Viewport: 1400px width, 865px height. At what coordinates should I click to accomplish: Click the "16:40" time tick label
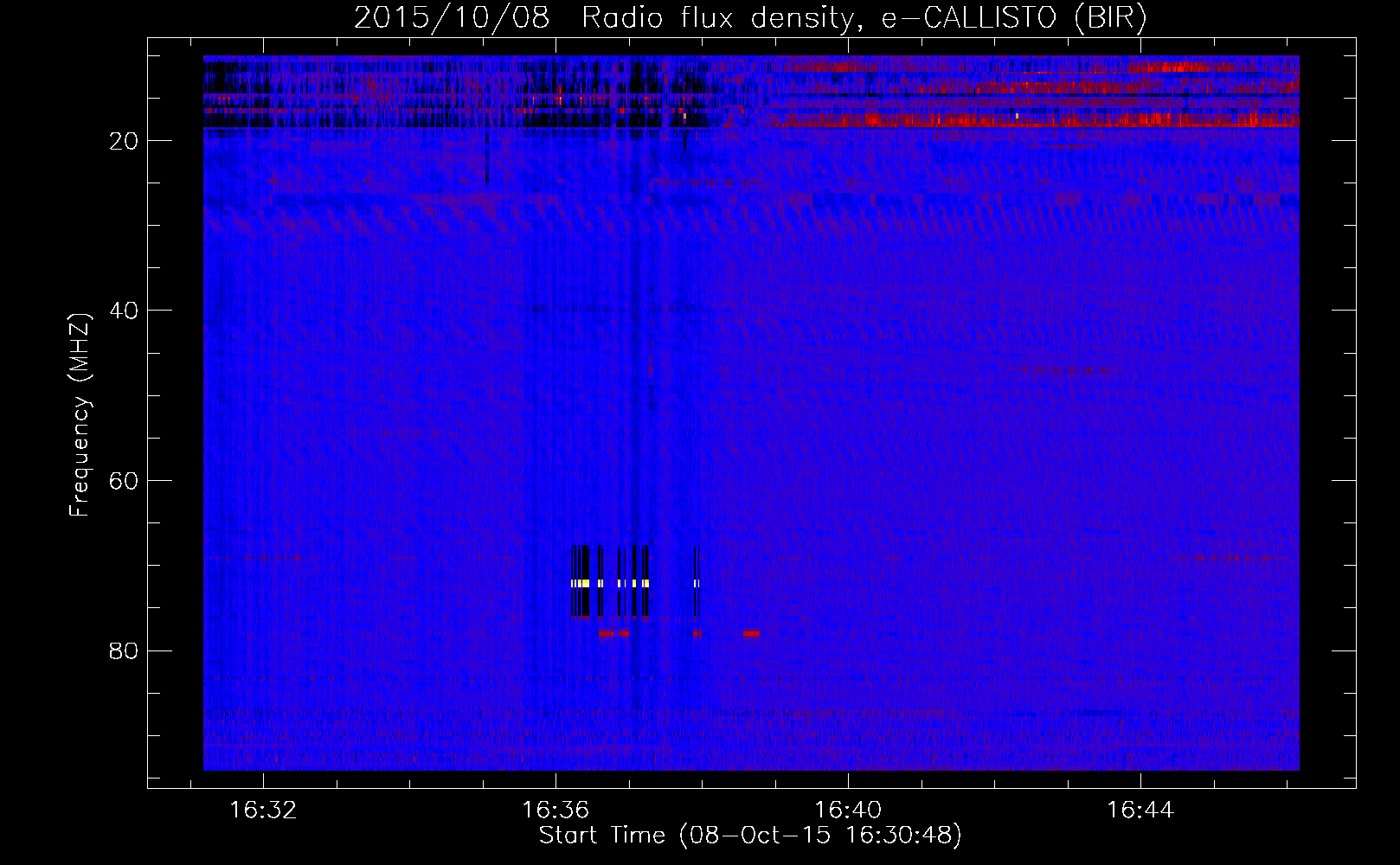point(848,810)
